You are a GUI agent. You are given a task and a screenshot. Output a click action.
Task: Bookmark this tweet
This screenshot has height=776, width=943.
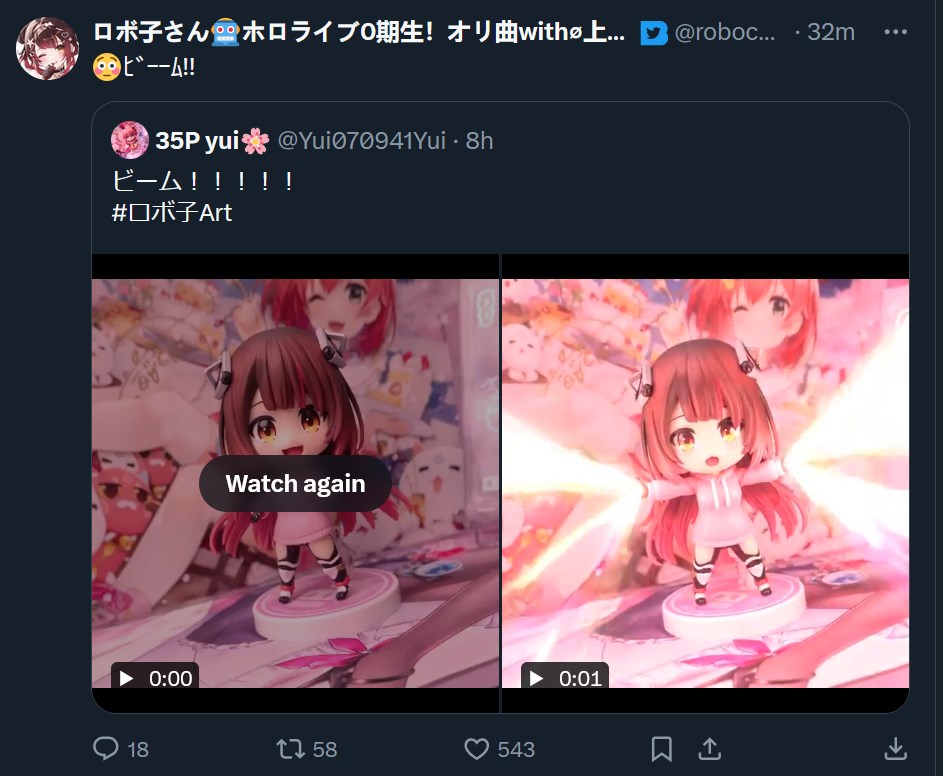pyautogui.click(x=662, y=749)
